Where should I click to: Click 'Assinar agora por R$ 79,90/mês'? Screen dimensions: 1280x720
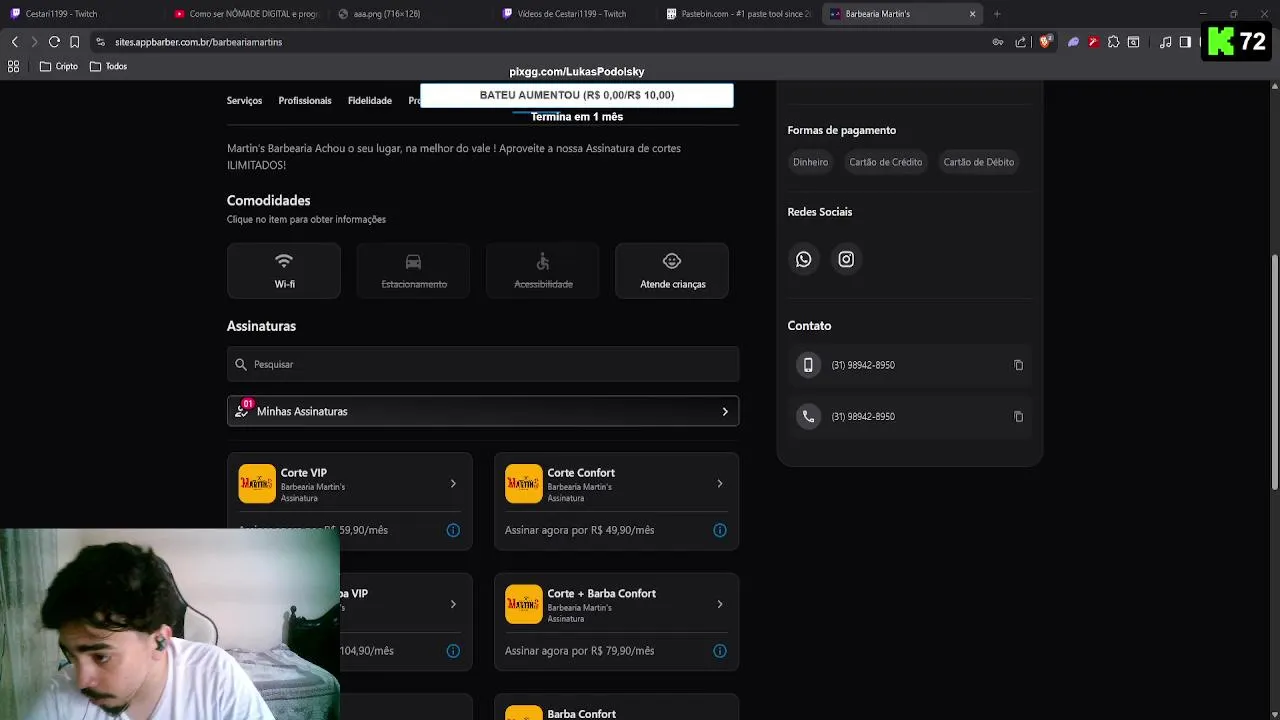[579, 650]
